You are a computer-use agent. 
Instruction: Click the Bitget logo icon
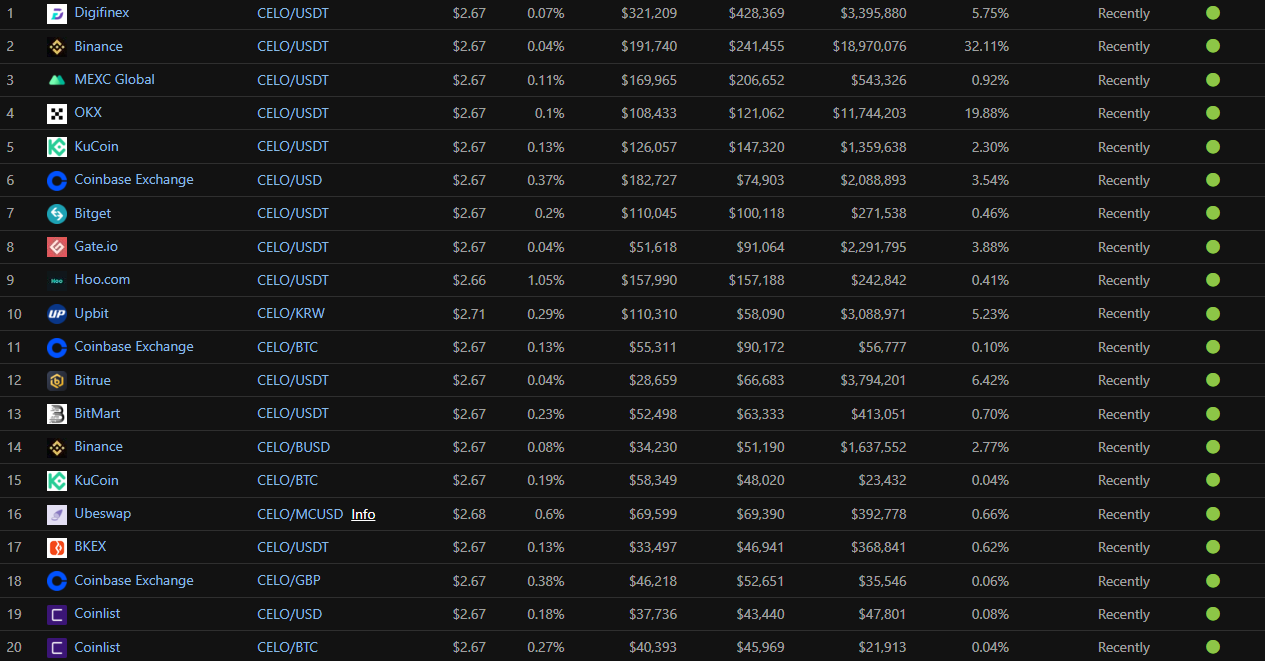click(x=57, y=213)
